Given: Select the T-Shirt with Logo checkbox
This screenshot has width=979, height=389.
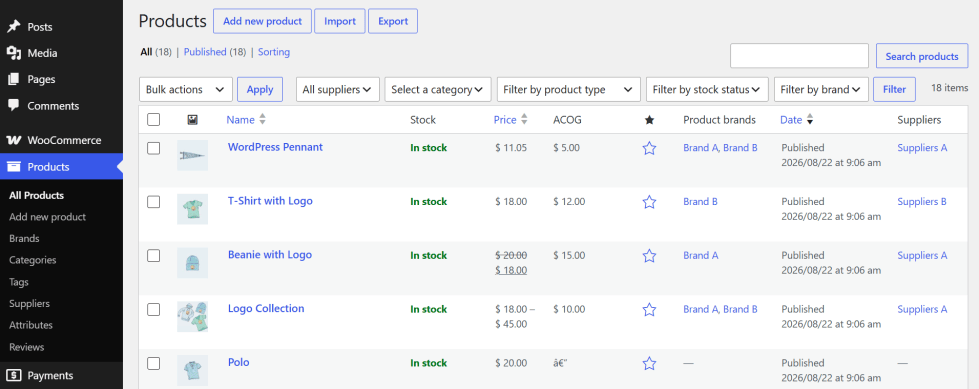Looking at the screenshot, I should tap(154, 202).
